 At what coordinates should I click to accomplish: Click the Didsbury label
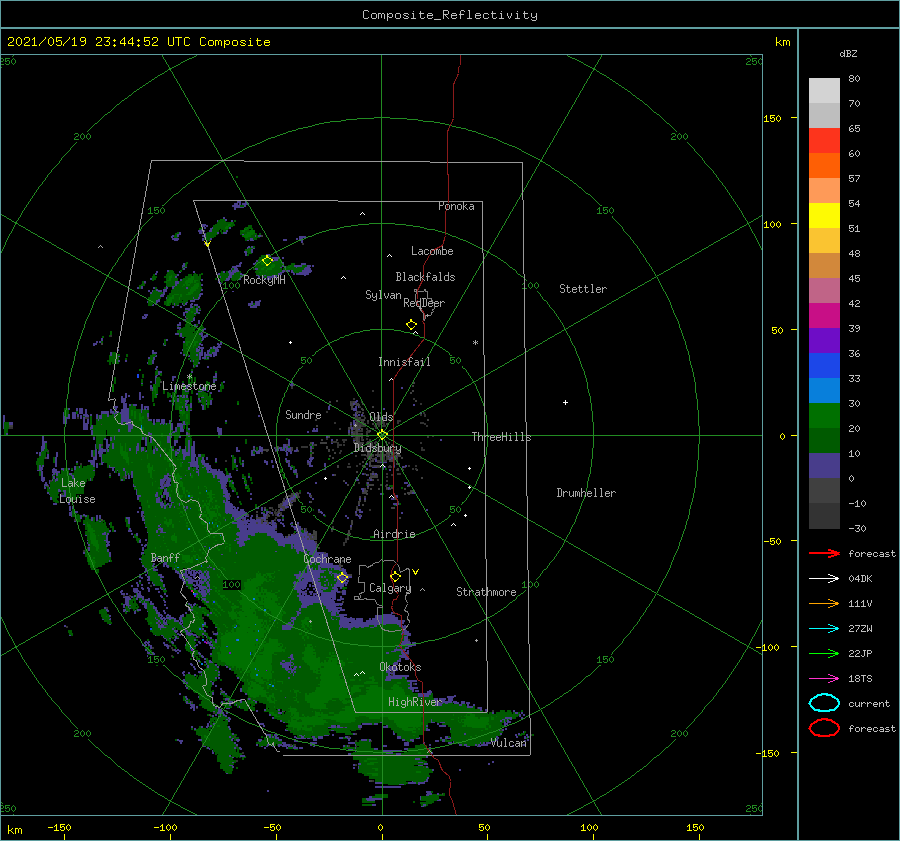[377, 448]
